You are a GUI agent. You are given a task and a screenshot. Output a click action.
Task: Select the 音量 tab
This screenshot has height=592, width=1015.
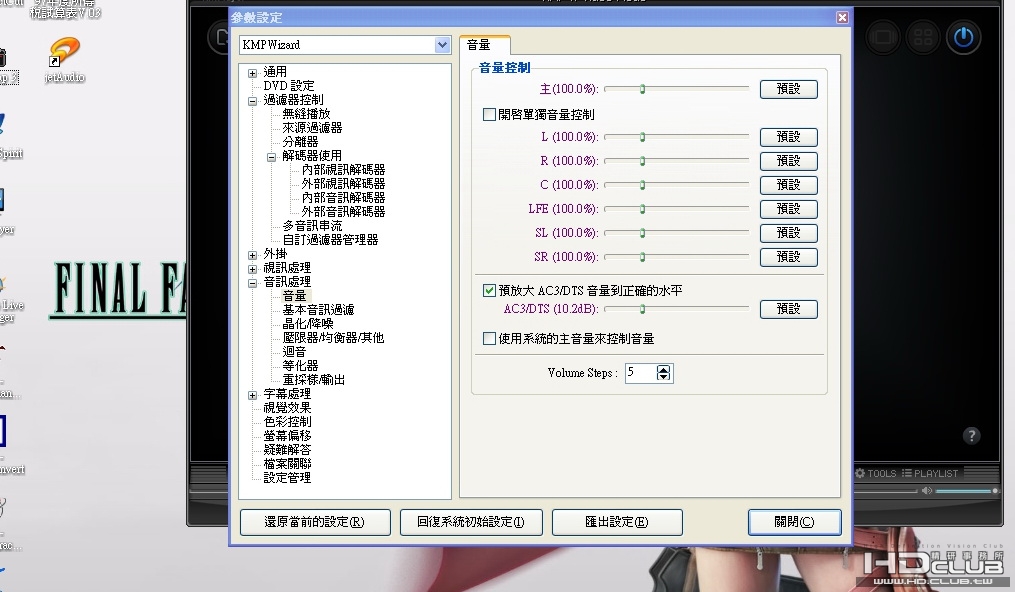[485, 45]
